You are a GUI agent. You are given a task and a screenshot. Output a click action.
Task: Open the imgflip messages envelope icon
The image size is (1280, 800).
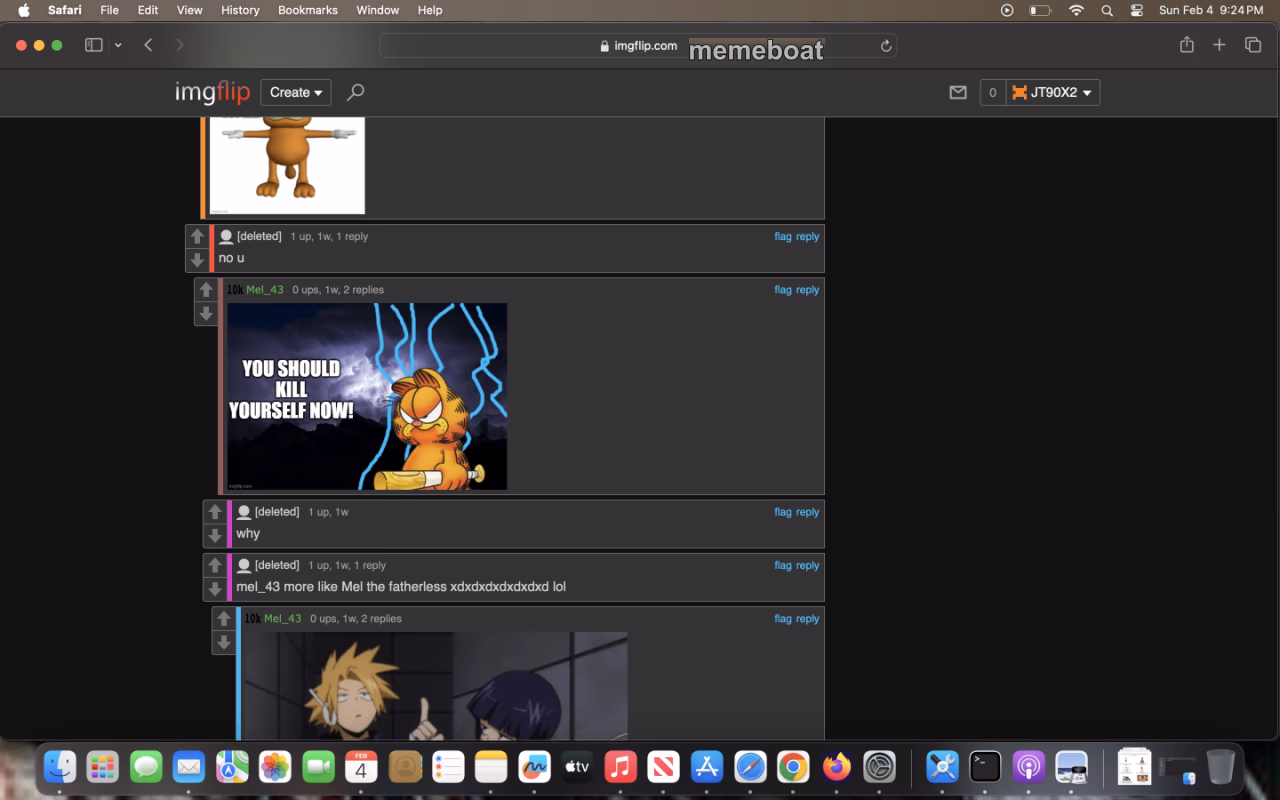click(958, 92)
